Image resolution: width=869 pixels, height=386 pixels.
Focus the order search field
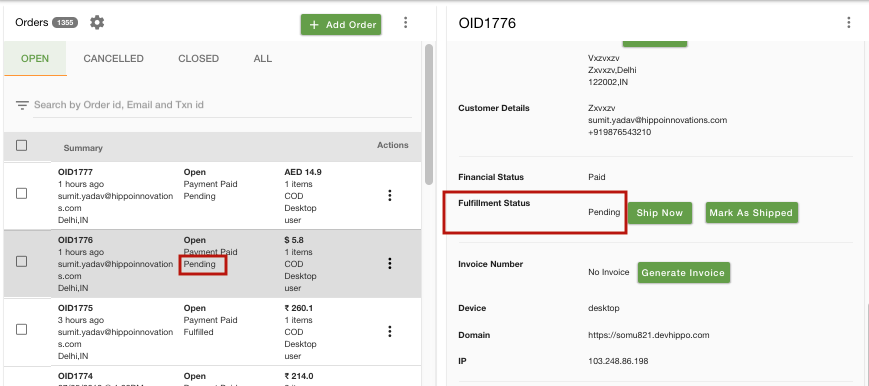click(222, 105)
